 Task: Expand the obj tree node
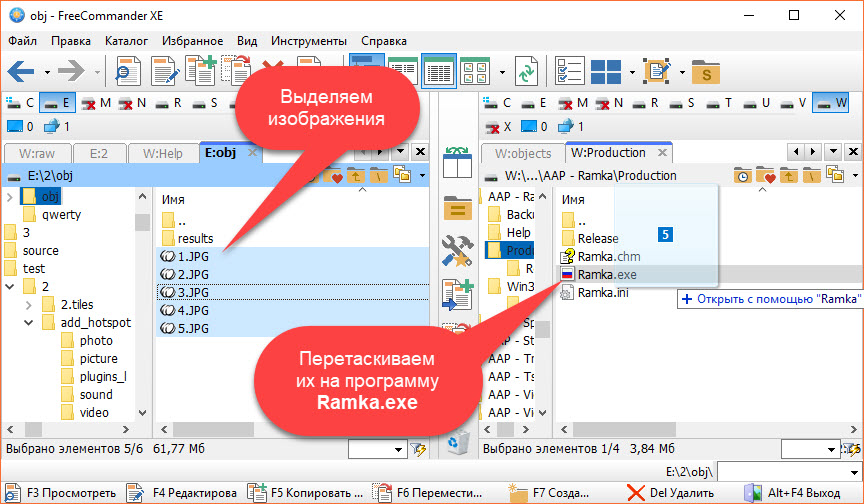click(9, 197)
